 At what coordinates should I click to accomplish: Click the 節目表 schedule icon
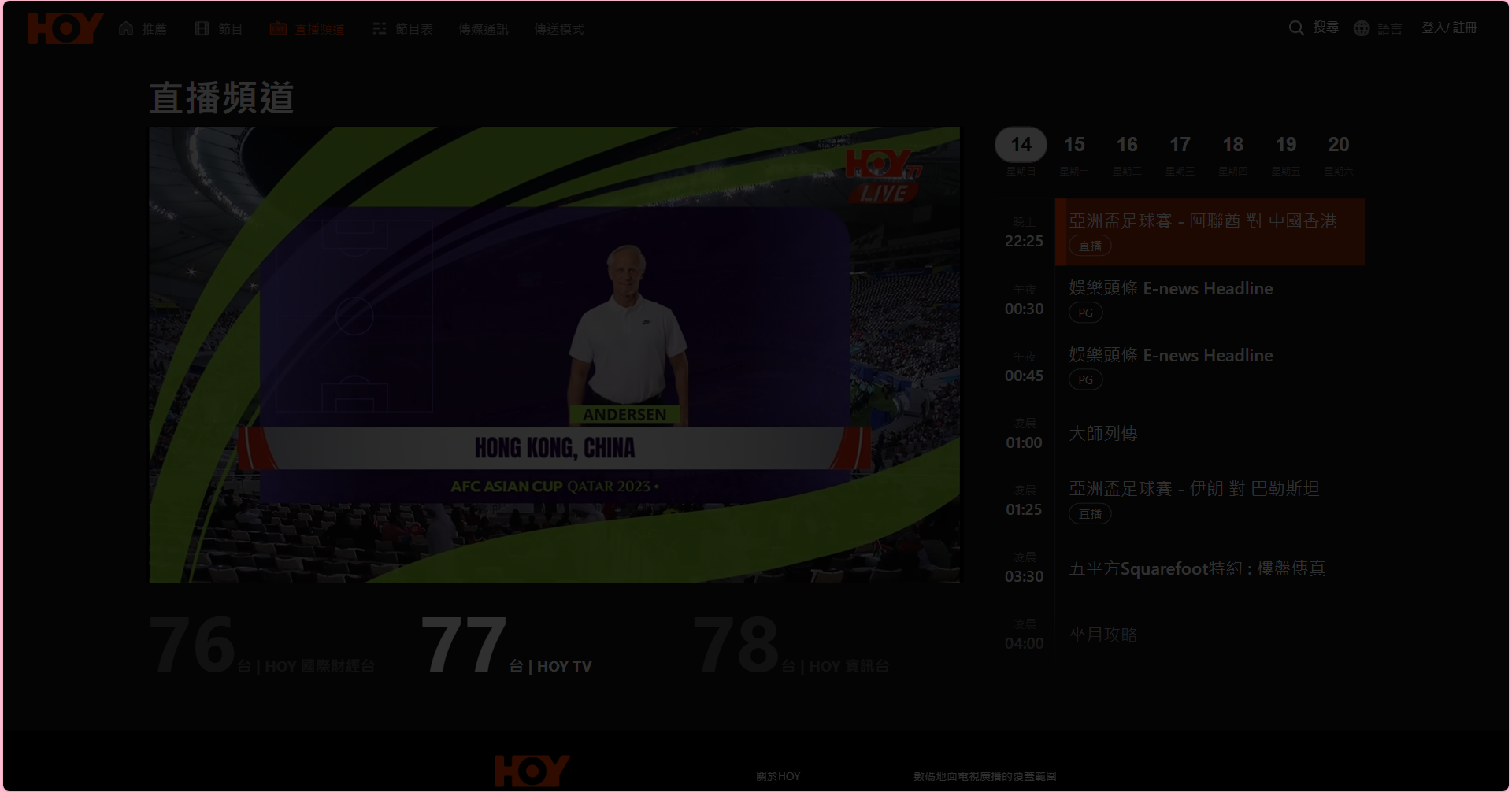point(379,28)
